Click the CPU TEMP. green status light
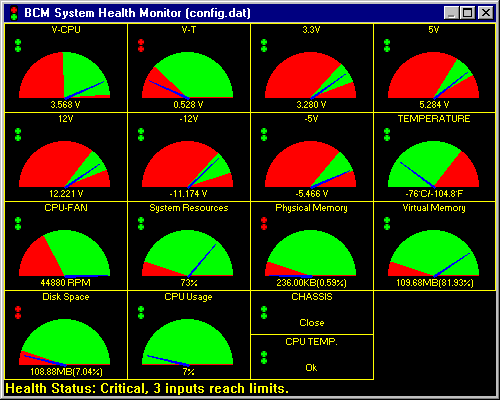This screenshot has width=500, height=400. tap(264, 358)
